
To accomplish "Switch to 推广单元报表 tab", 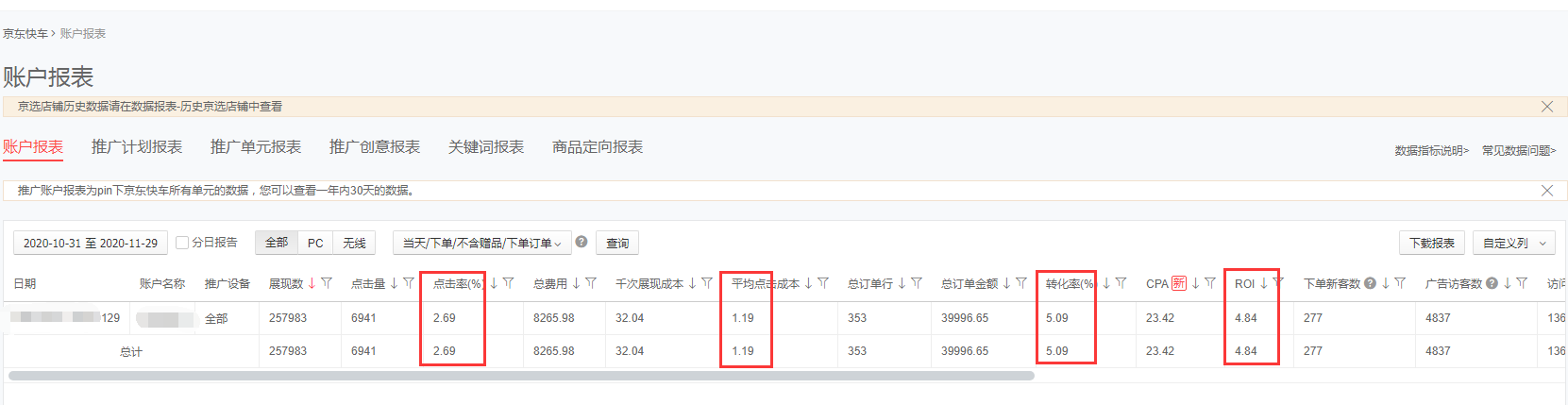I will pos(256,147).
